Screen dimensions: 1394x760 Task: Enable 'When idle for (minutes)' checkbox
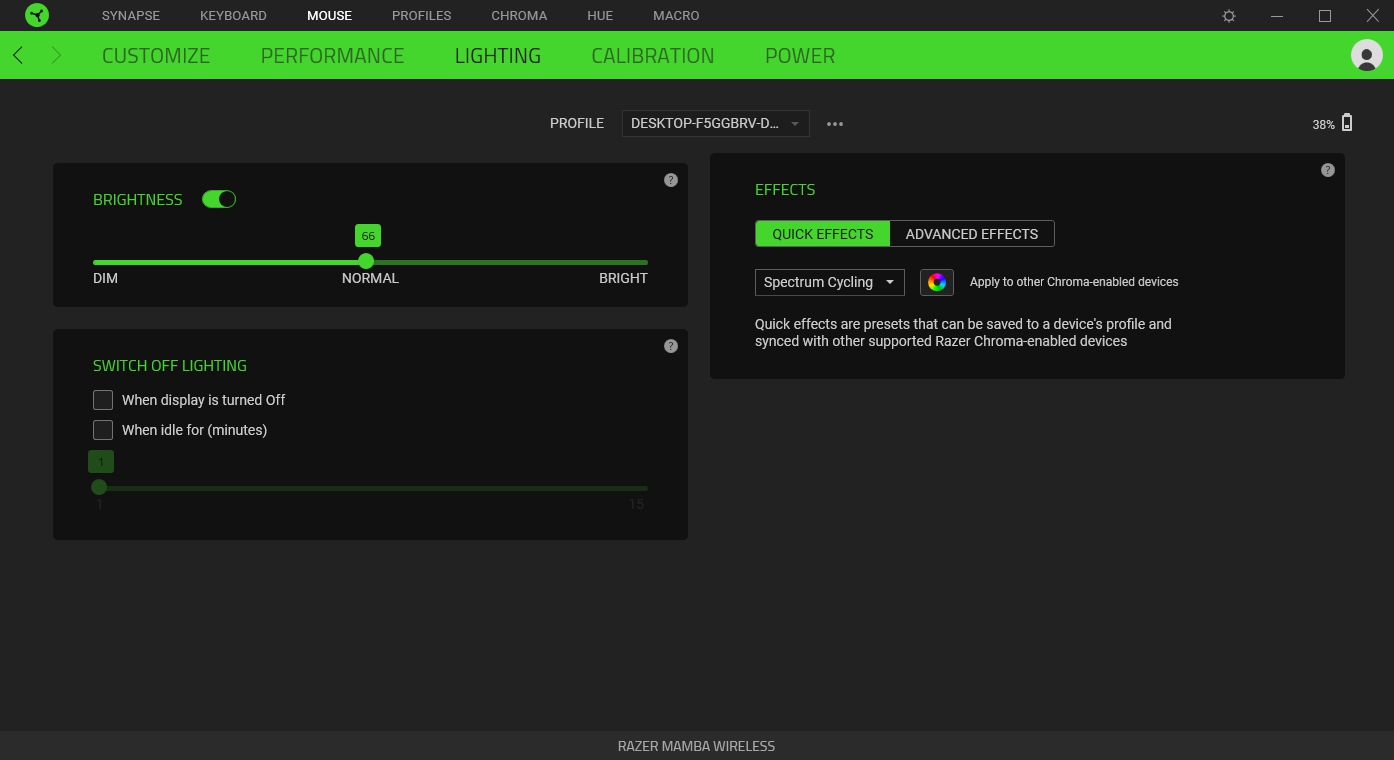[103, 430]
